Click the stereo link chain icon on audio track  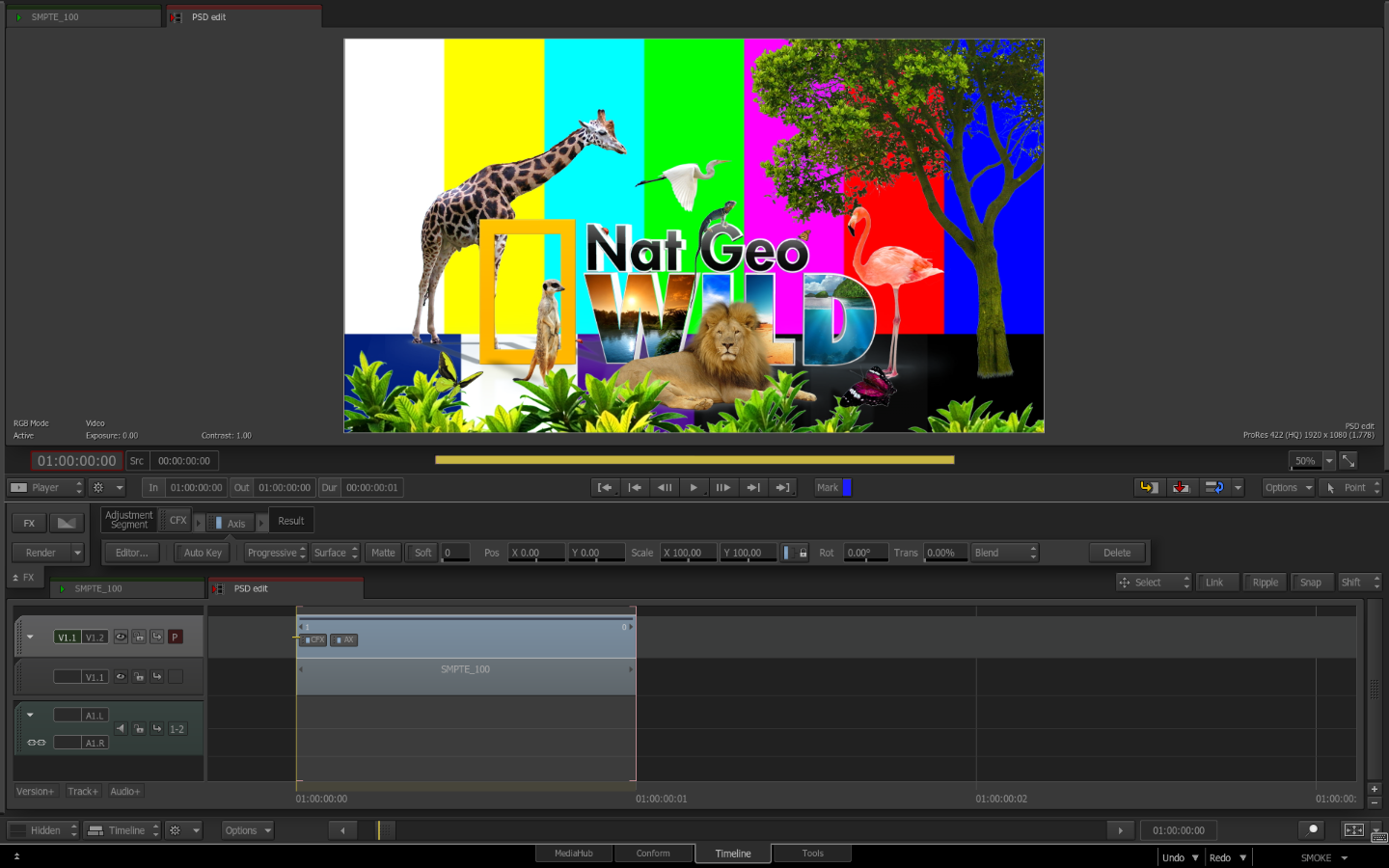pyautogui.click(x=37, y=743)
